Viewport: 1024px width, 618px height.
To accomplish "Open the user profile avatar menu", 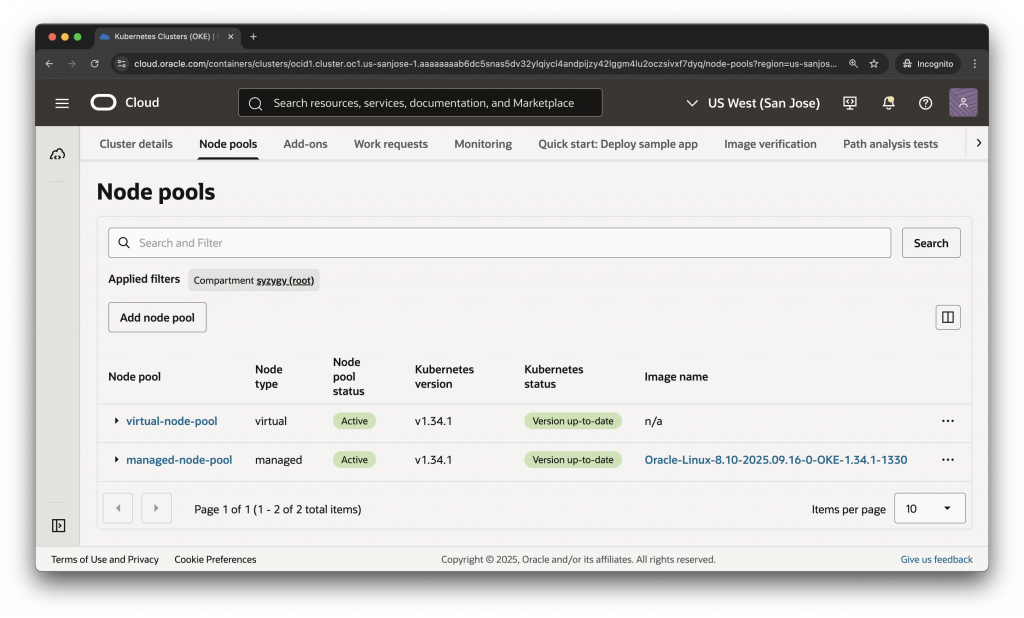I will [x=963, y=103].
